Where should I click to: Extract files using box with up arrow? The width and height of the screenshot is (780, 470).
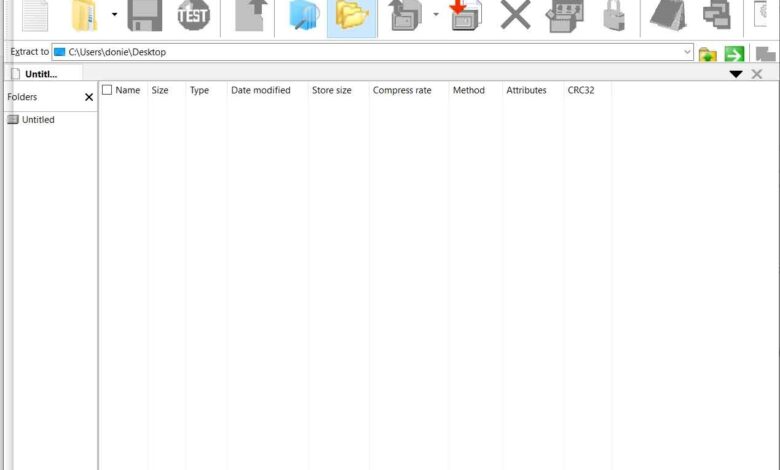click(405, 15)
